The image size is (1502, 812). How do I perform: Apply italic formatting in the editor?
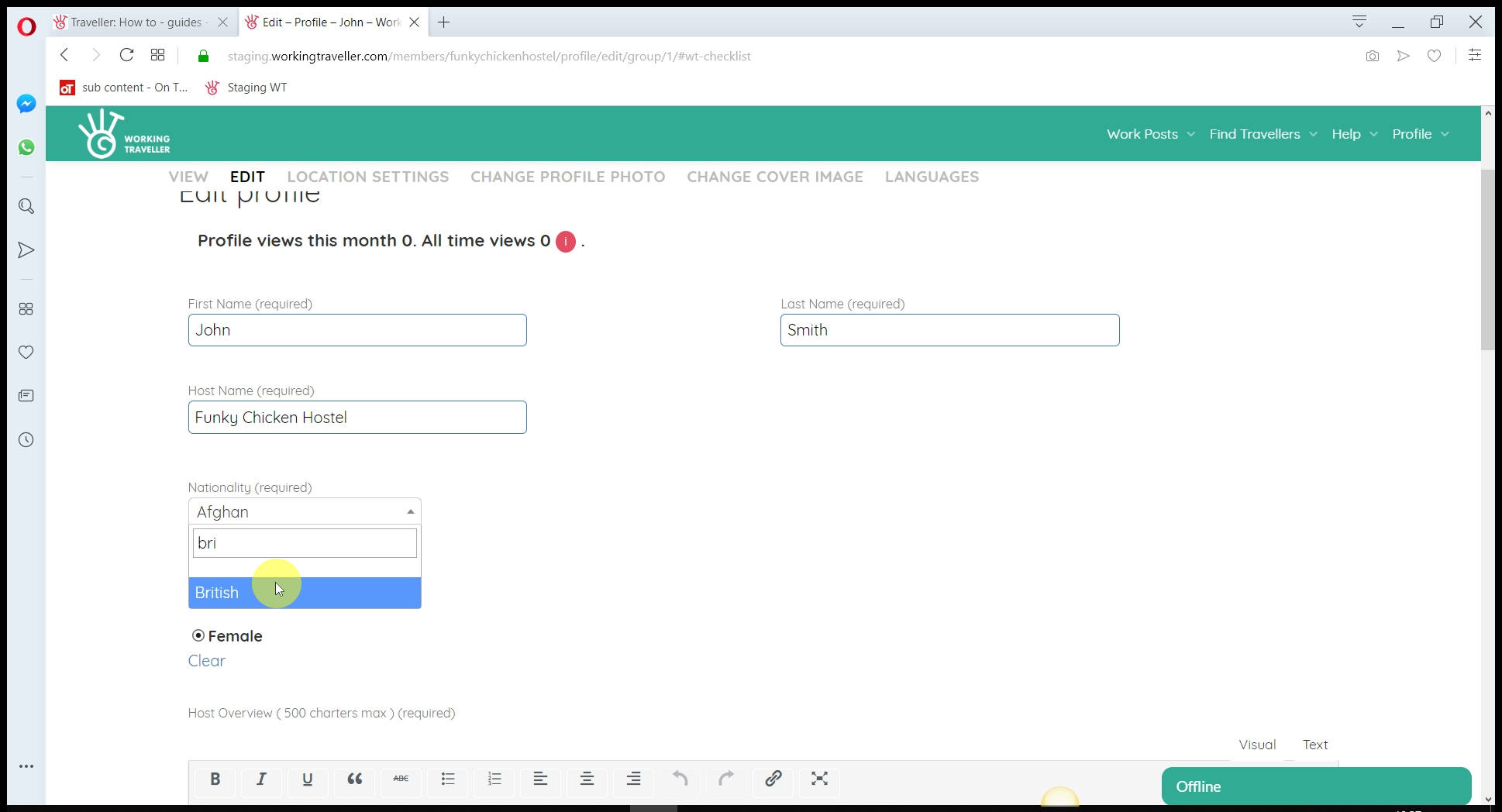pos(261,779)
